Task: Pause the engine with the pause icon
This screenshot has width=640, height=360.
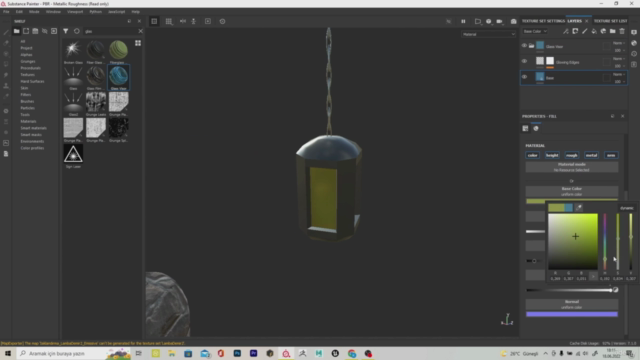Action: point(463,21)
